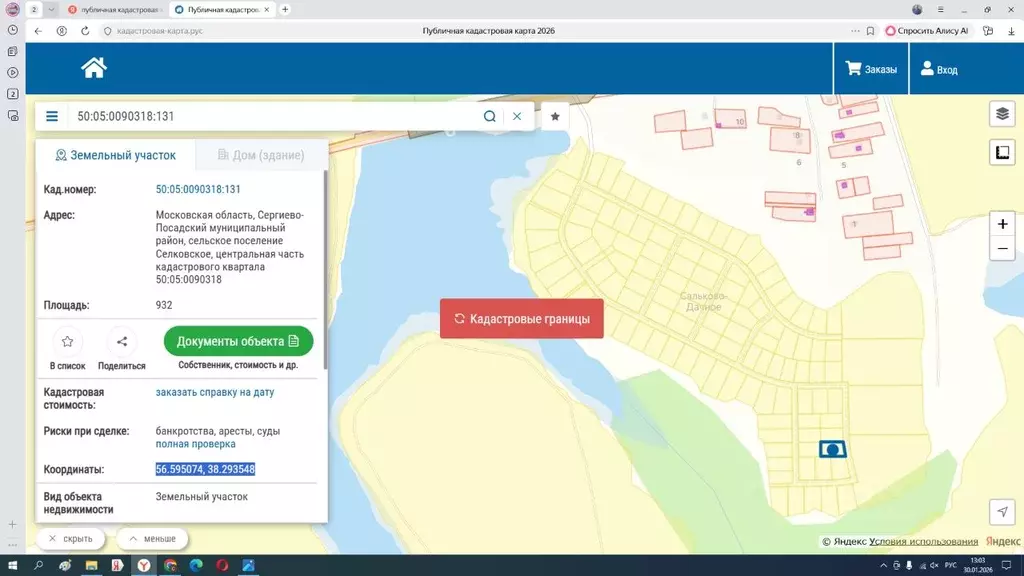The width and height of the screenshot is (1024, 576).
Task: Add parcel to list with star icon
Action: pyautogui.click(x=67, y=342)
